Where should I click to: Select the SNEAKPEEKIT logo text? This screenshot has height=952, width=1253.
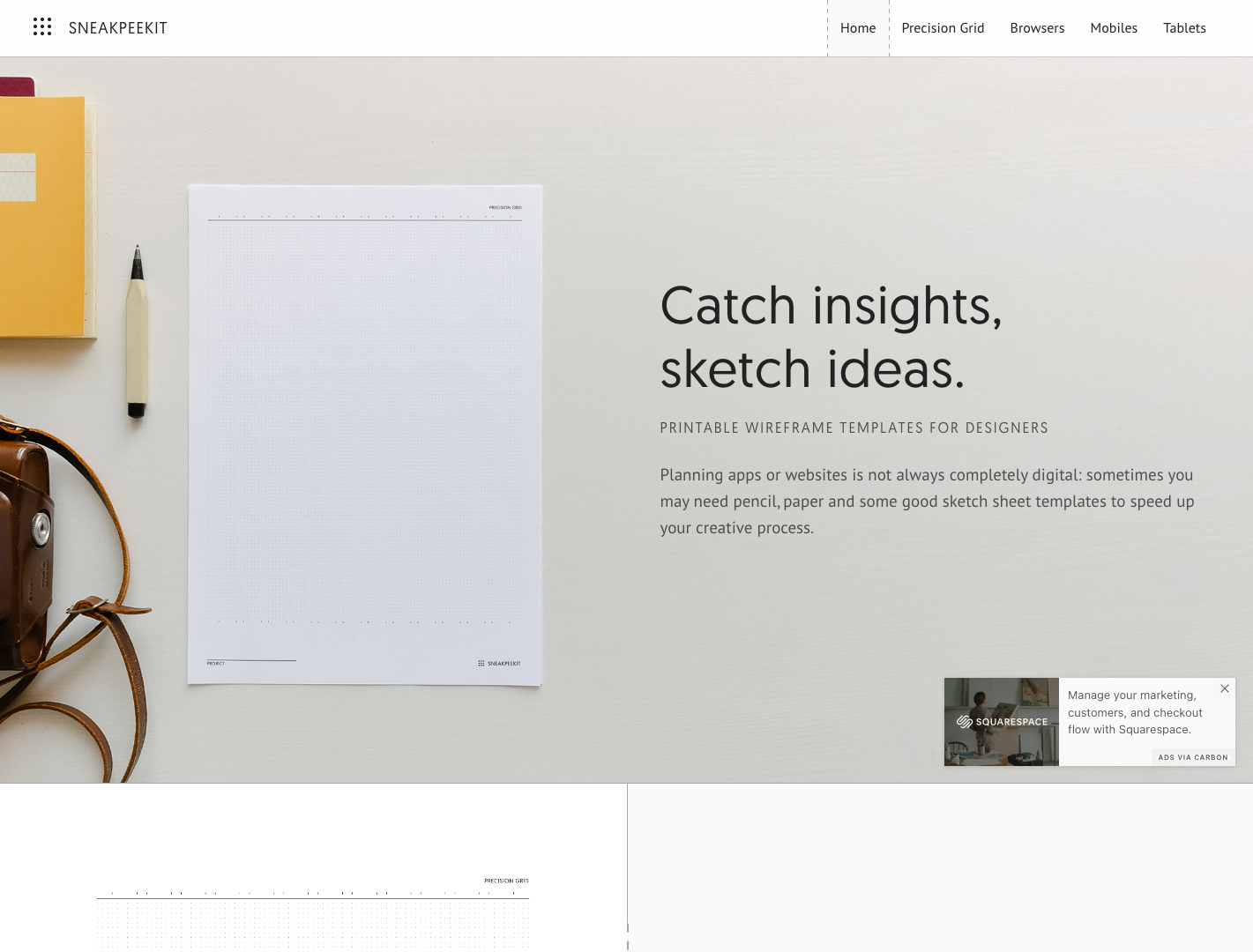(x=117, y=27)
